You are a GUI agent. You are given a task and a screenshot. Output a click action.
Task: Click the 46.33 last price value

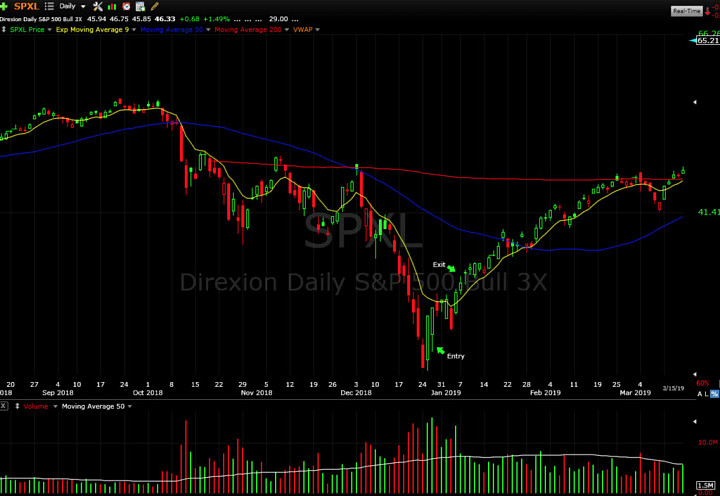[x=165, y=19]
